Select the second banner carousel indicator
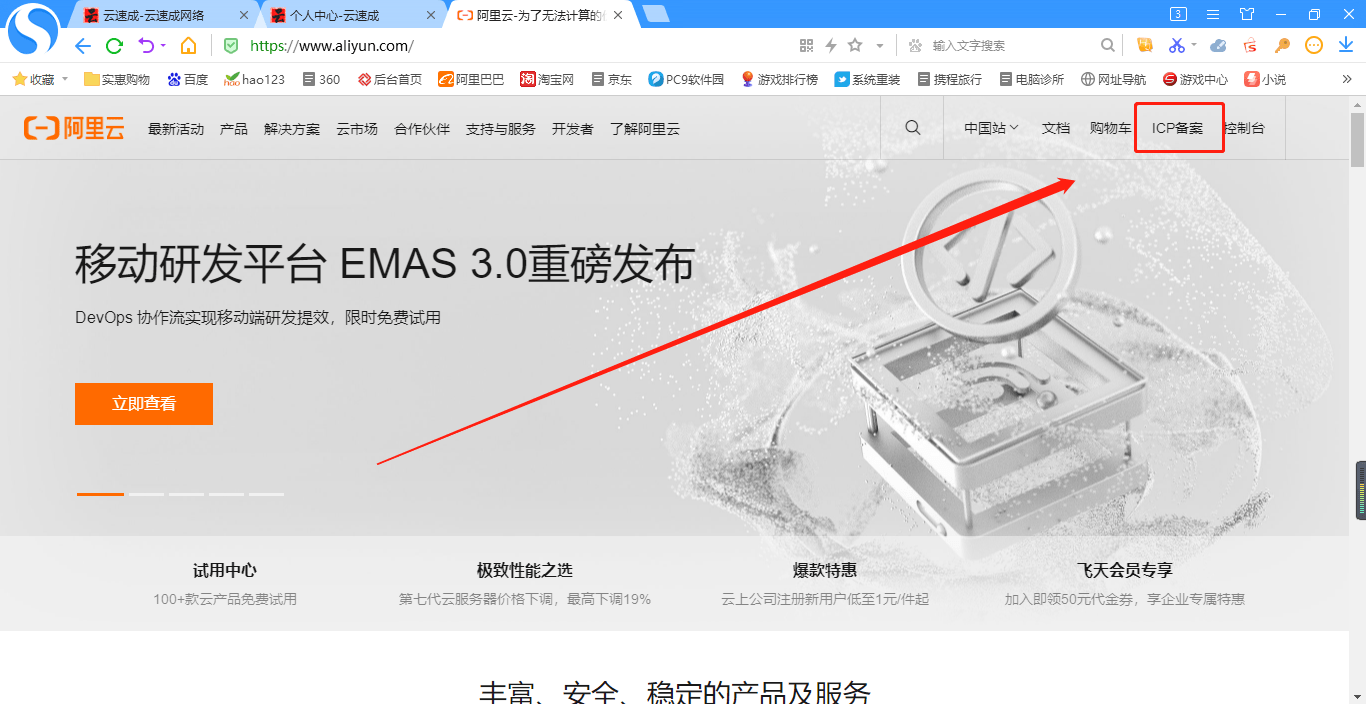 point(146,494)
